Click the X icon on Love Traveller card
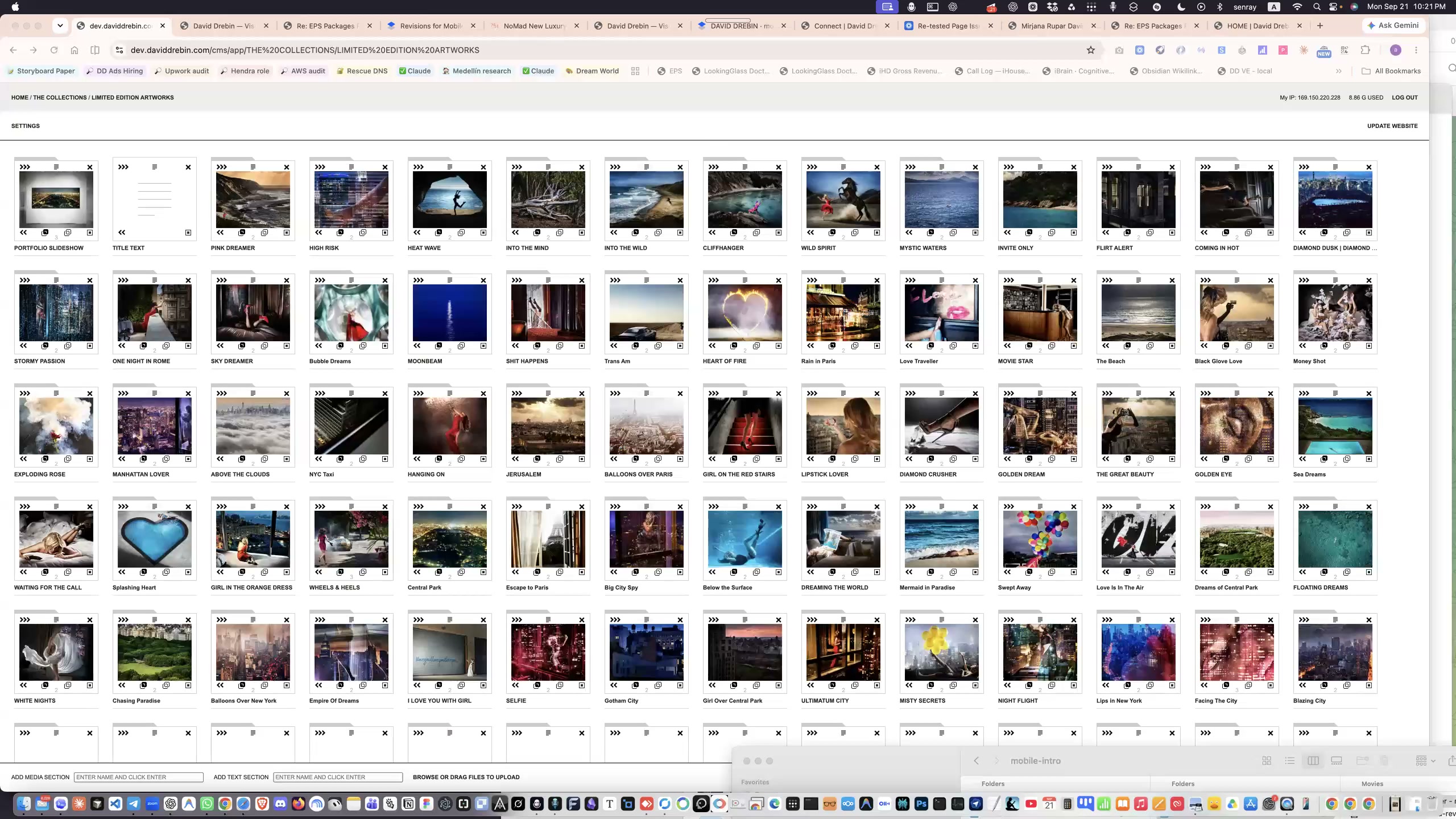This screenshot has width=1456, height=819. click(x=975, y=280)
